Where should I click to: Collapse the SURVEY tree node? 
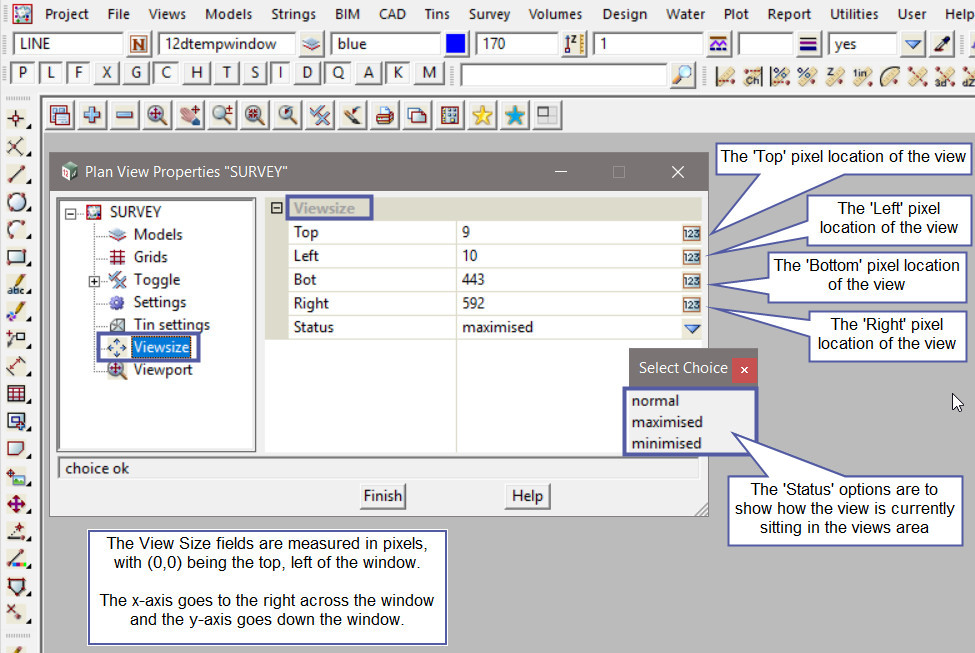70,213
